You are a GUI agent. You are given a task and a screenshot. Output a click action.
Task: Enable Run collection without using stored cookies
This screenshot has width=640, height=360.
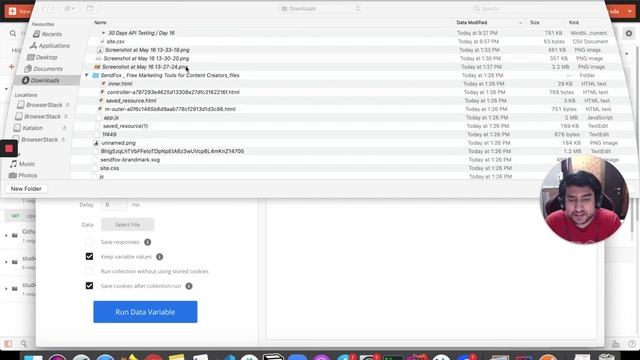click(89, 271)
